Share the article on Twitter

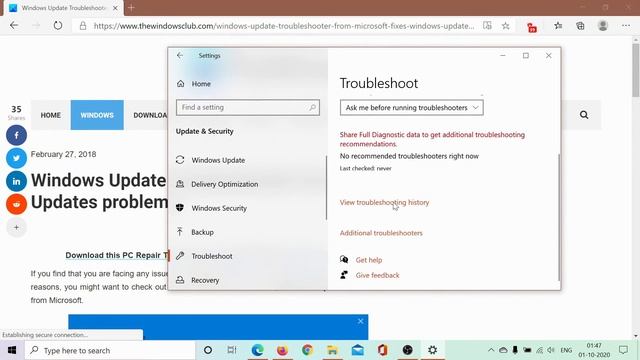16,158
